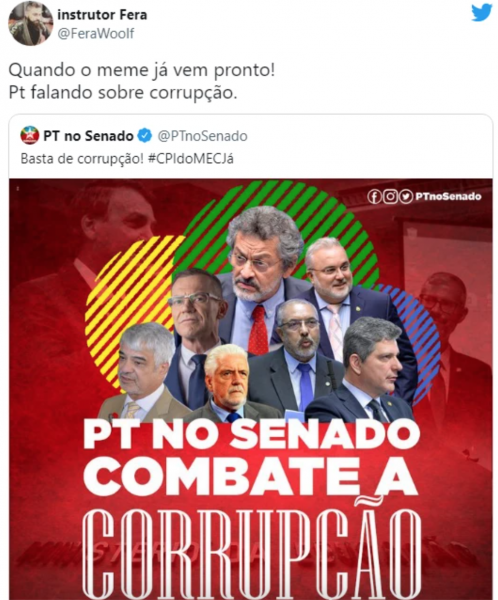The image size is (498, 600).
Task: Click the instrutor Fera display name
Action: click(102, 15)
